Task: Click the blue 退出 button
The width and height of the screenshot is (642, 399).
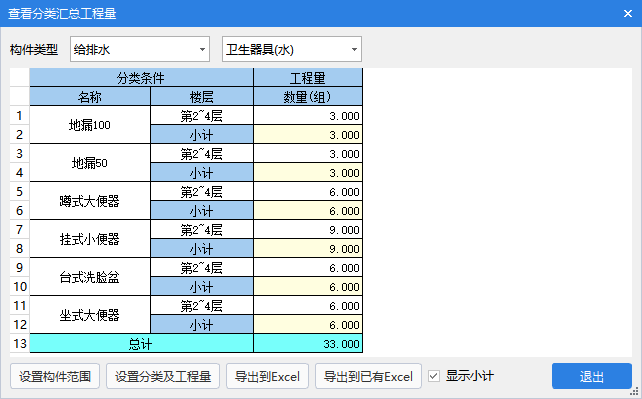Action: 592,376
